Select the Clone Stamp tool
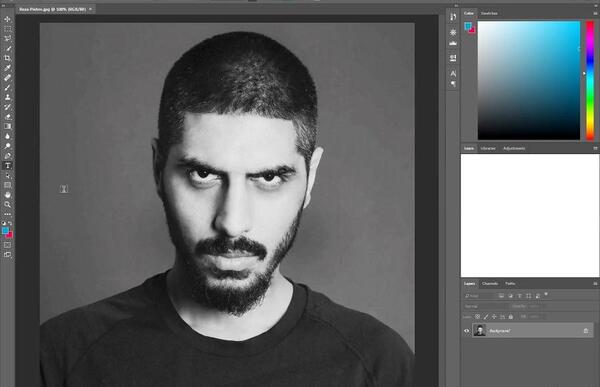Image resolution: width=600 pixels, height=387 pixels. pos(8,97)
